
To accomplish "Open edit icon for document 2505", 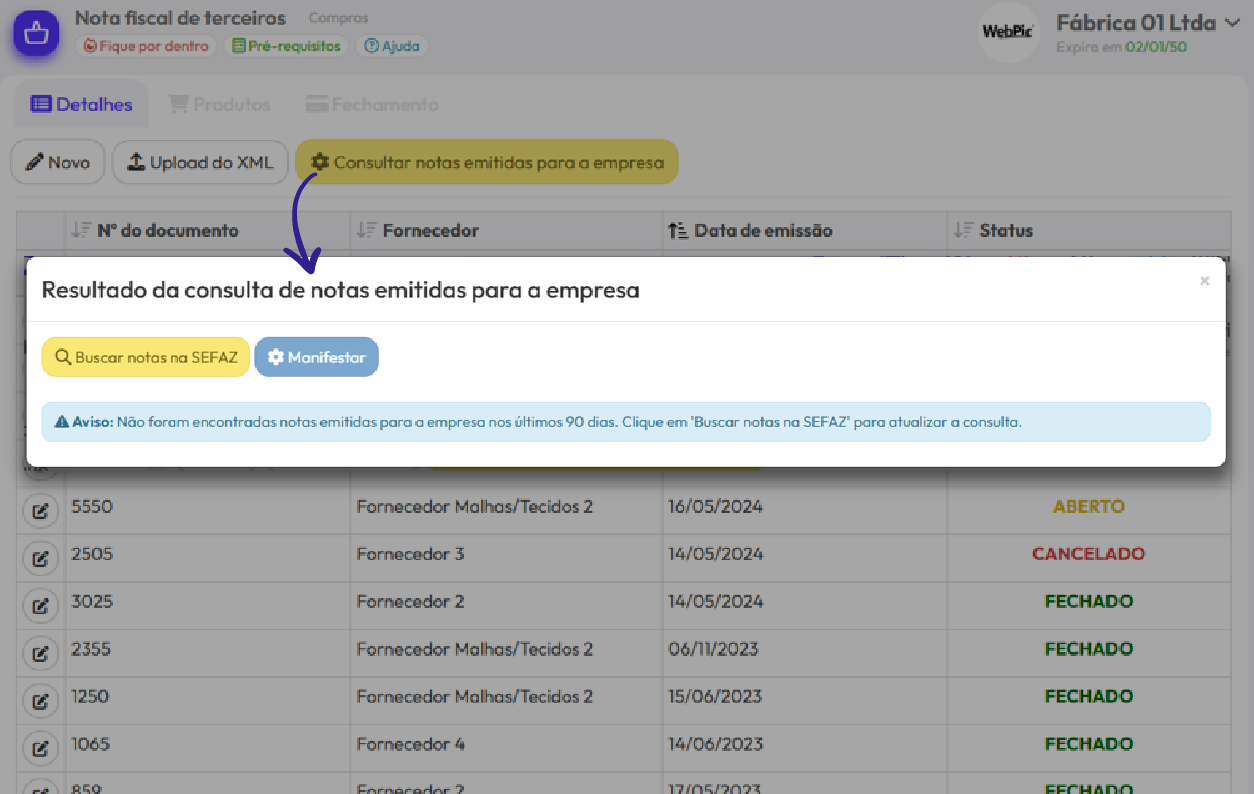I will tap(39, 557).
